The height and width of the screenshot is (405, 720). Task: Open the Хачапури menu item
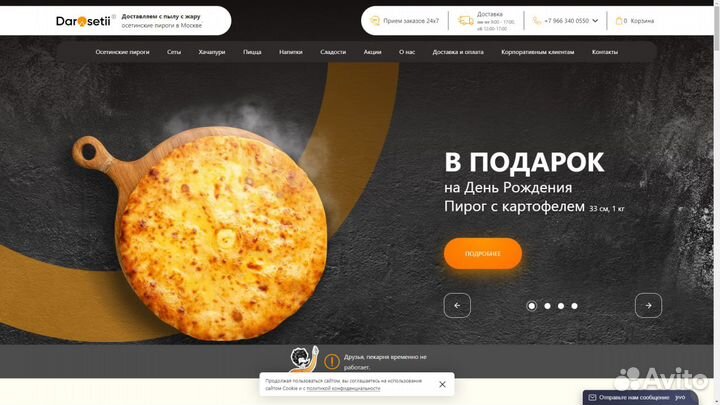(x=212, y=52)
